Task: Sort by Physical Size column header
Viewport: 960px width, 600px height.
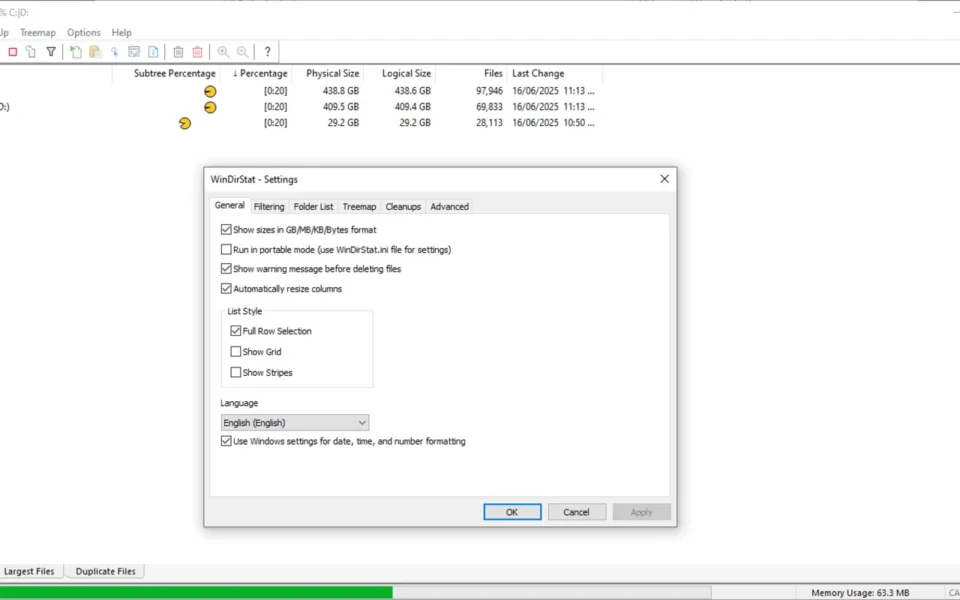Action: tap(327, 73)
